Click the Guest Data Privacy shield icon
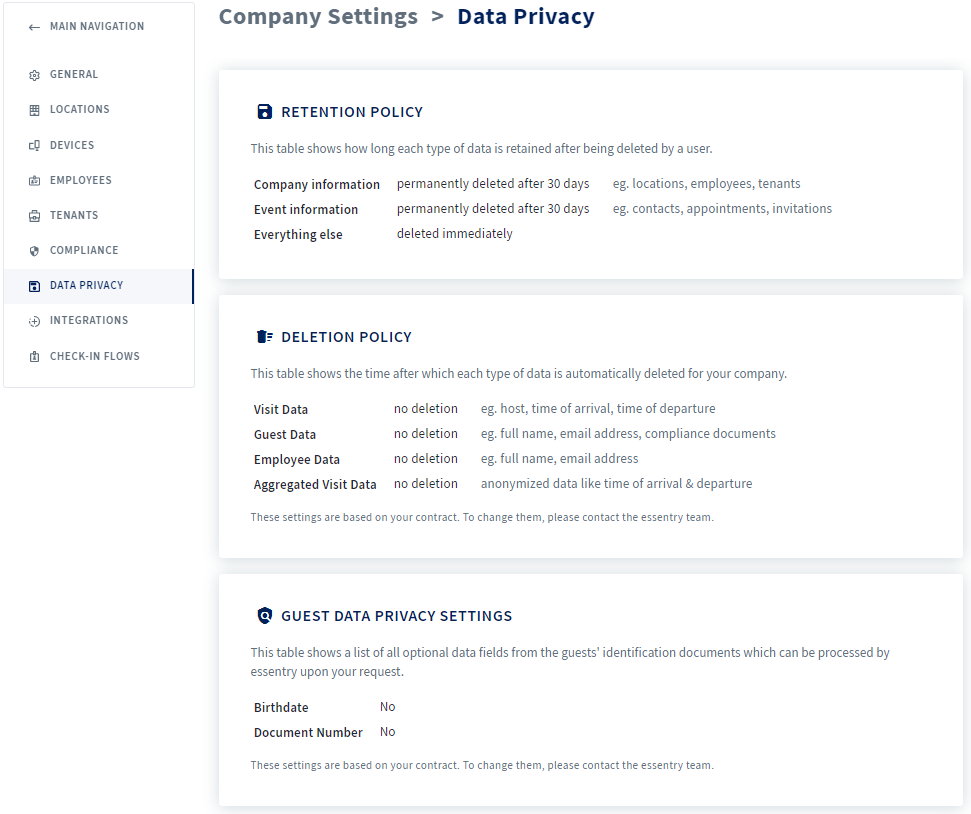Image resolution: width=971 pixels, height=814 pixels. pos(264,615)
